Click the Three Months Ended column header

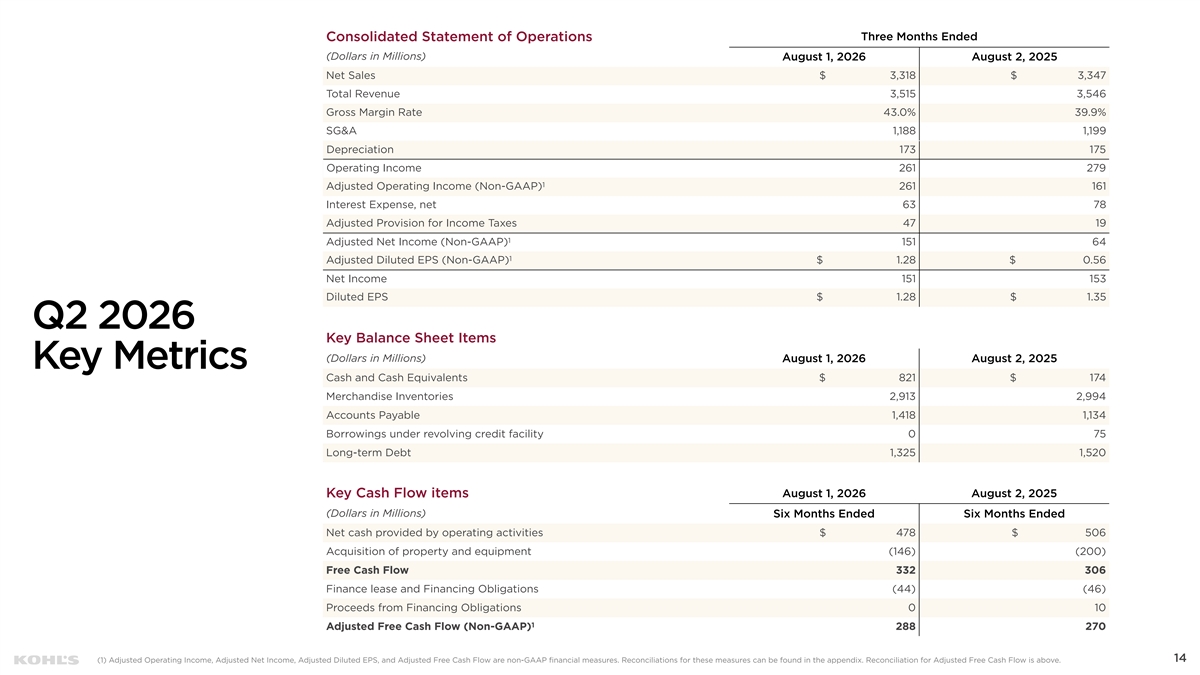point(919,37)
